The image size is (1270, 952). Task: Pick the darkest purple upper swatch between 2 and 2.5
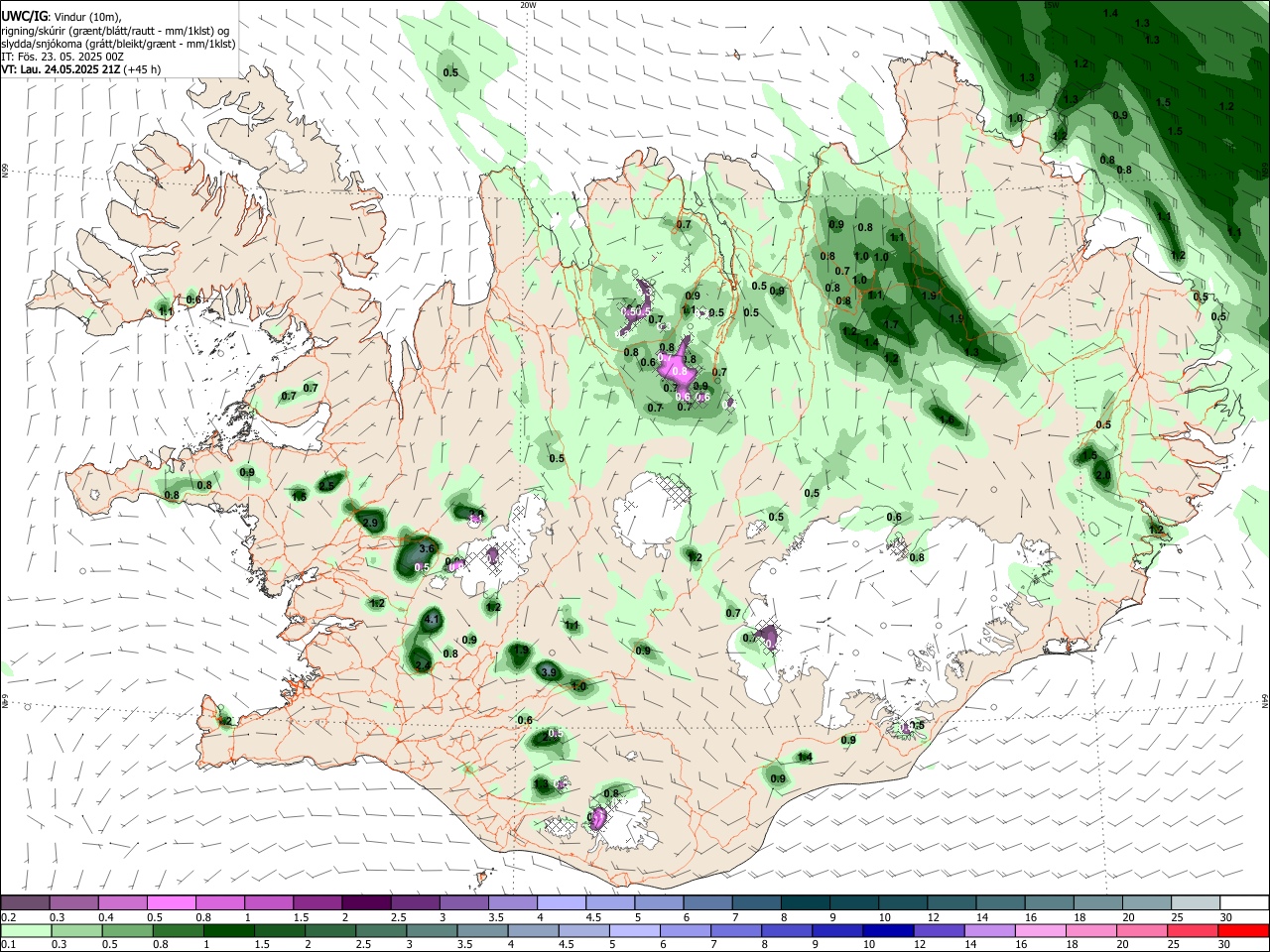(365, 902)
